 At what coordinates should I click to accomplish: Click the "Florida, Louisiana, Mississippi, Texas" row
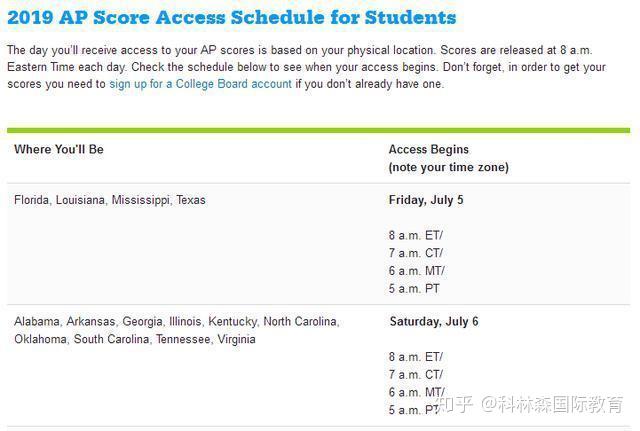pyautogui.click(x=110, y=200)
